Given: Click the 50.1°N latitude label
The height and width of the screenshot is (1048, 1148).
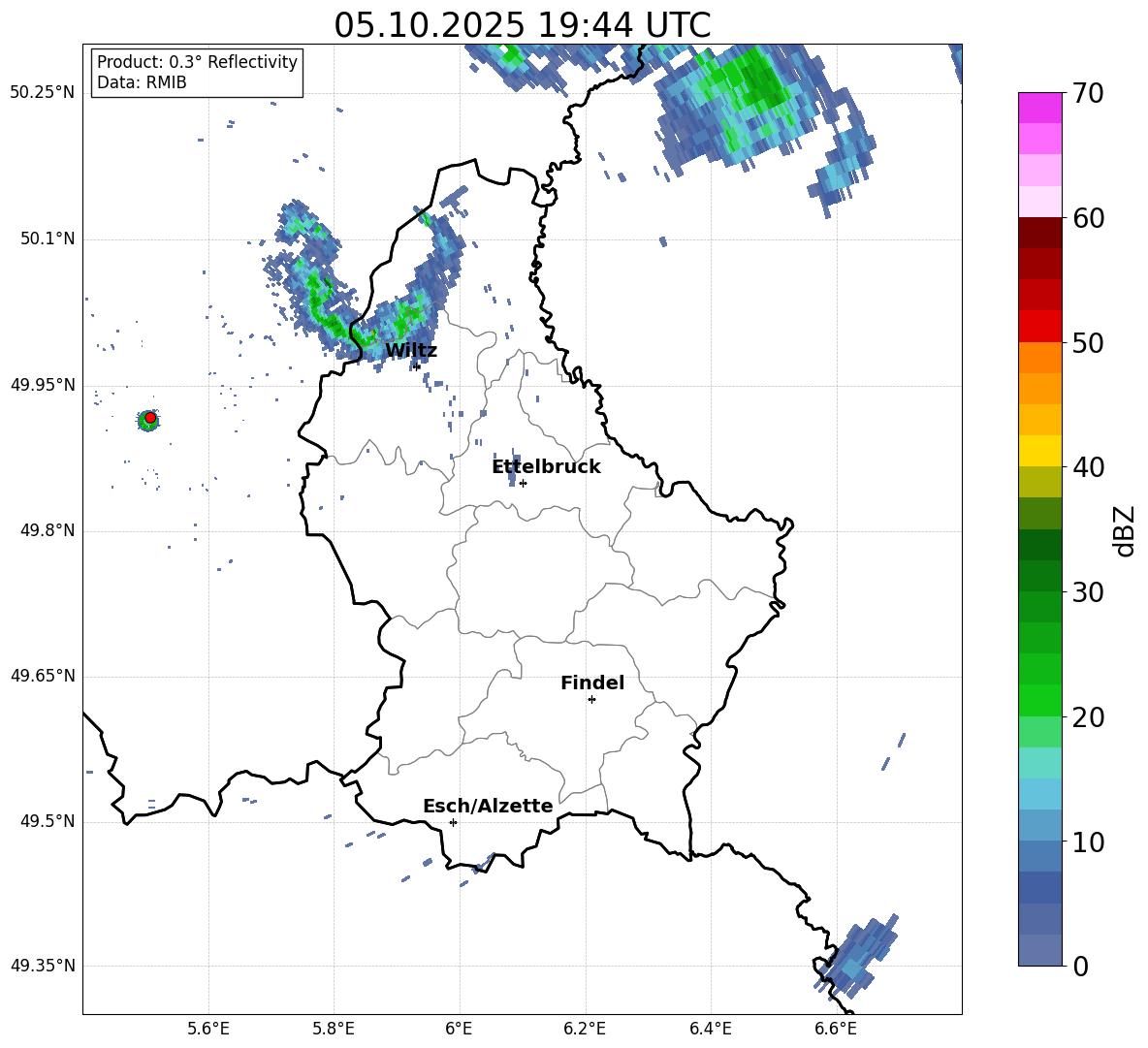Looking at the screenshot, I should pos(48,239).
